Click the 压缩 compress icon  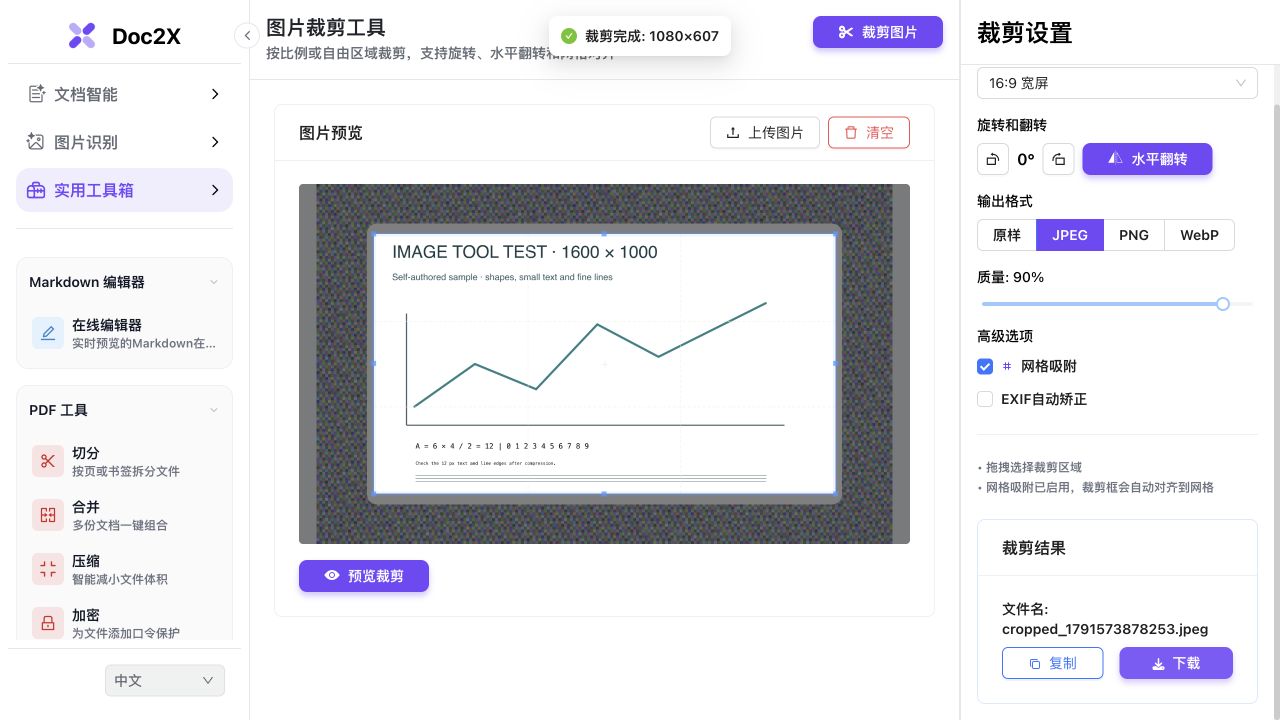coord(48,569)
